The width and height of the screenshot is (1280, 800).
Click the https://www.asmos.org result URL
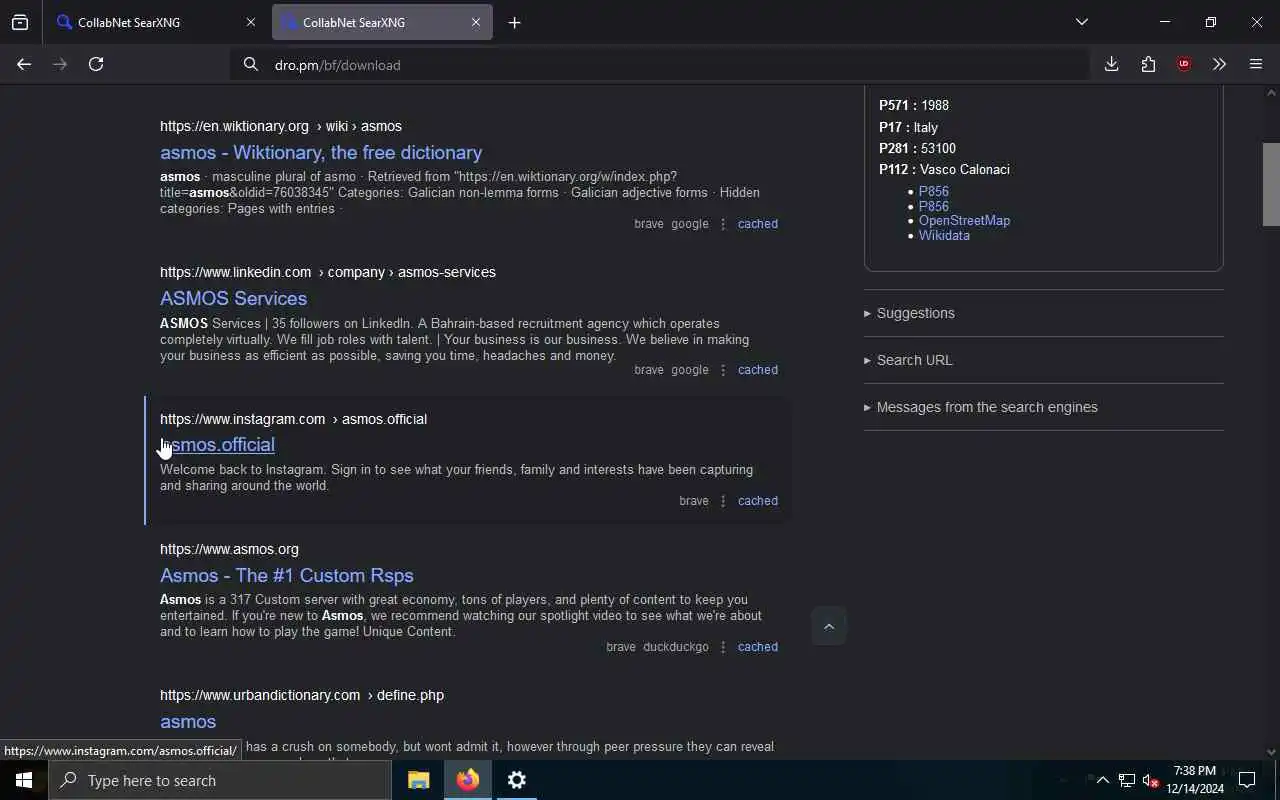click(229, 549)
